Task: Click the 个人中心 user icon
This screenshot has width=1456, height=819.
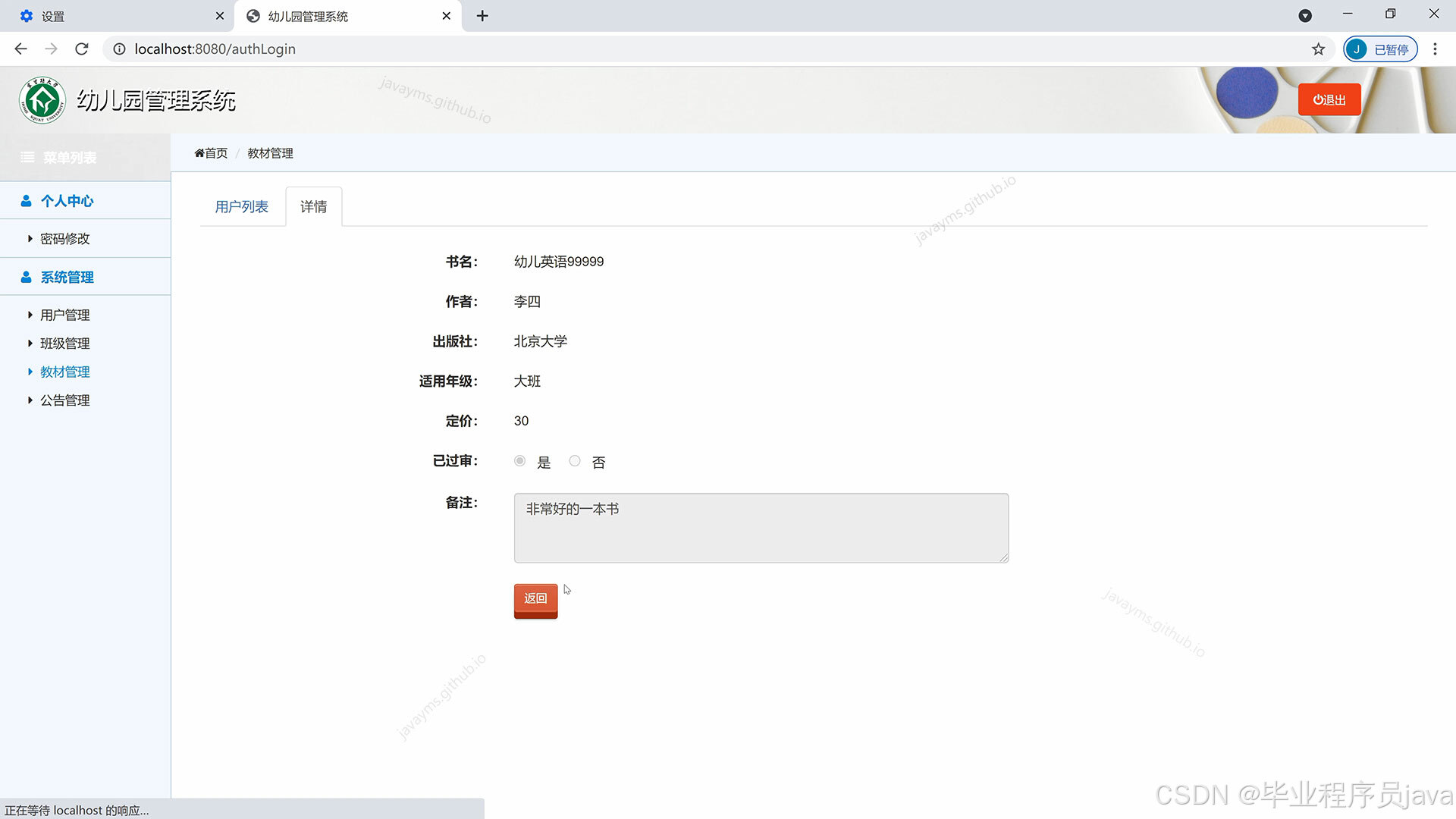Action: (x=26, y=201)
